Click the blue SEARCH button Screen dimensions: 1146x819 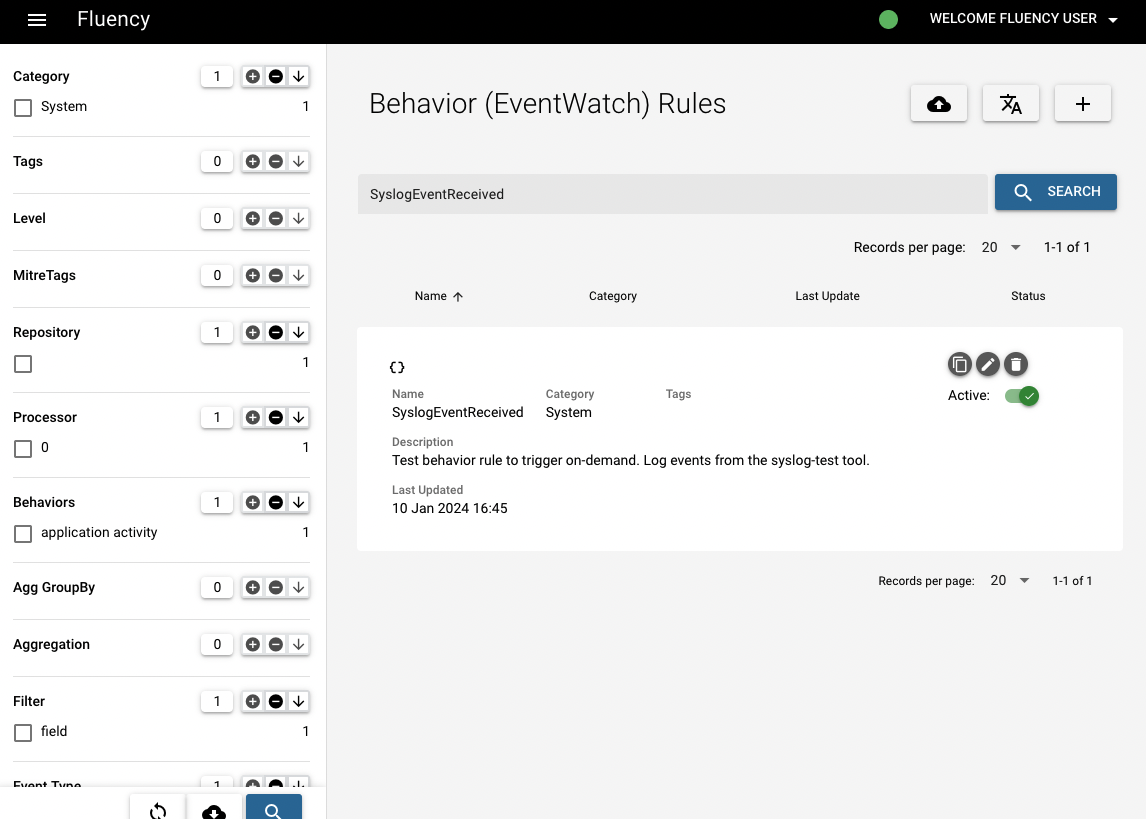pos(1055,192)
